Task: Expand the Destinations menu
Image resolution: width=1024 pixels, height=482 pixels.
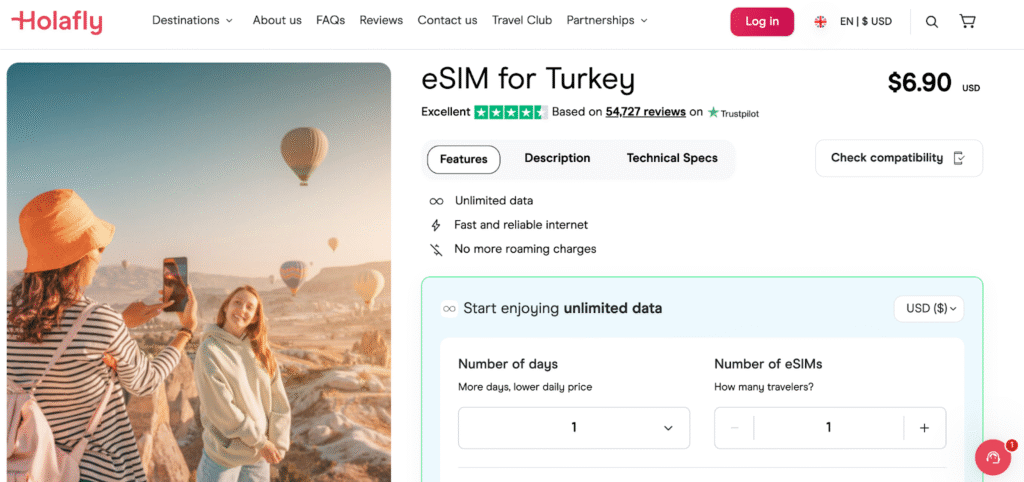Action: (192, 20)
